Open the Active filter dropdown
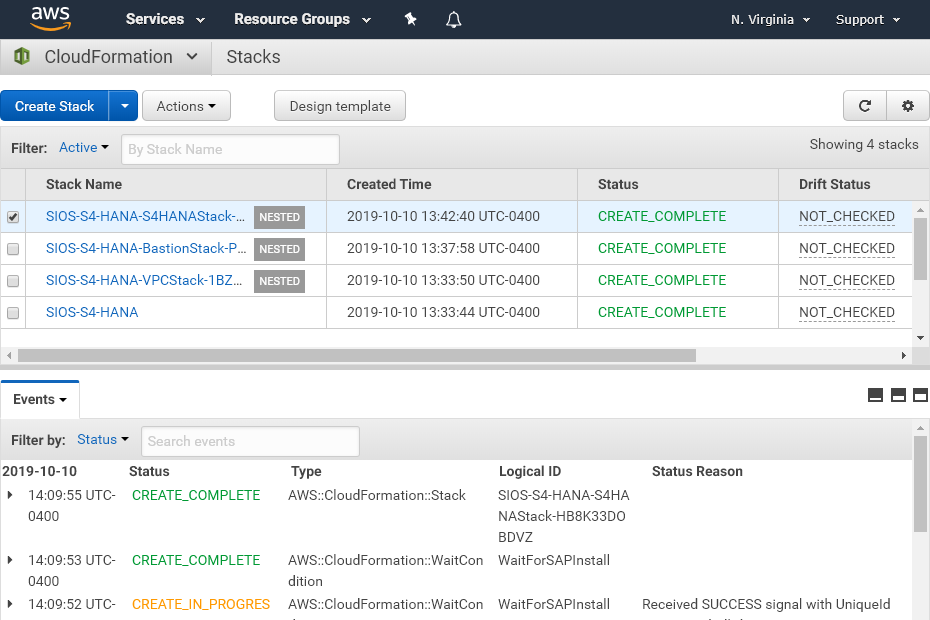Image resolution: width=930 pixels, height=620 pixels. [83, 148]
